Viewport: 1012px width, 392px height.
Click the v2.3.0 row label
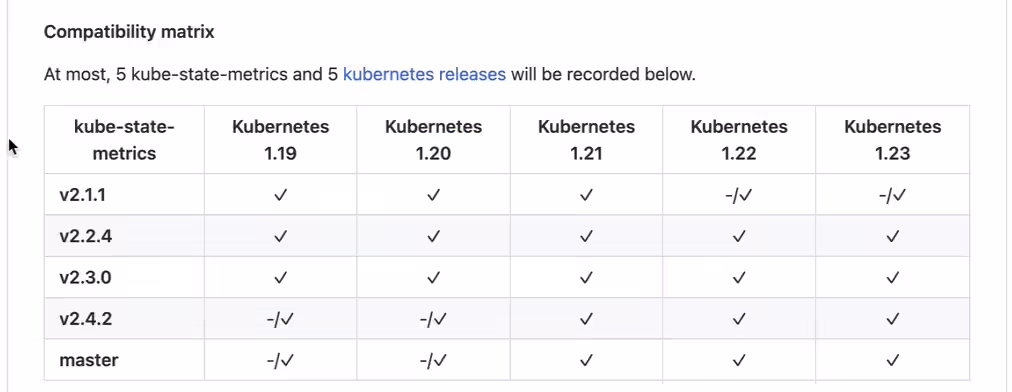(86, 278)
